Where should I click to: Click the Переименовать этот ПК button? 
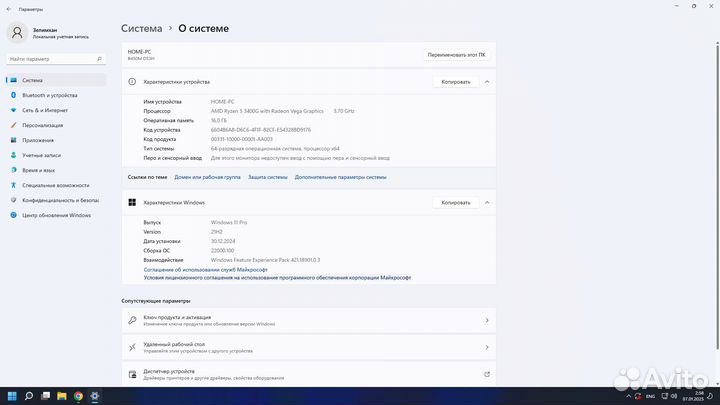[456, 54]
